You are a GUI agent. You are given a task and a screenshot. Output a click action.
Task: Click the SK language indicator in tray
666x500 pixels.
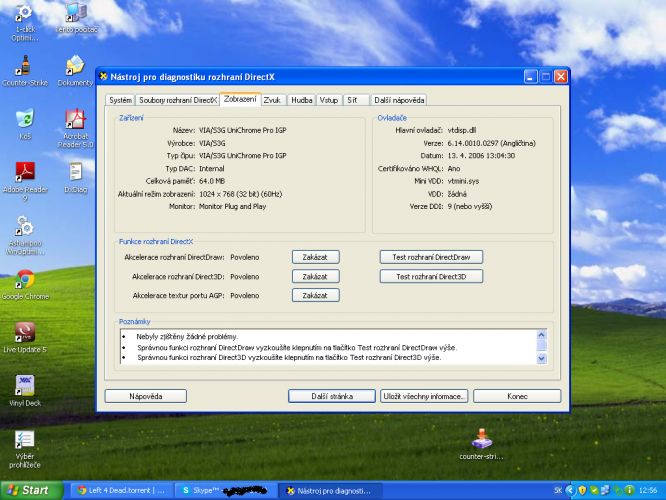pyautogui.click(x=558, y=491)
